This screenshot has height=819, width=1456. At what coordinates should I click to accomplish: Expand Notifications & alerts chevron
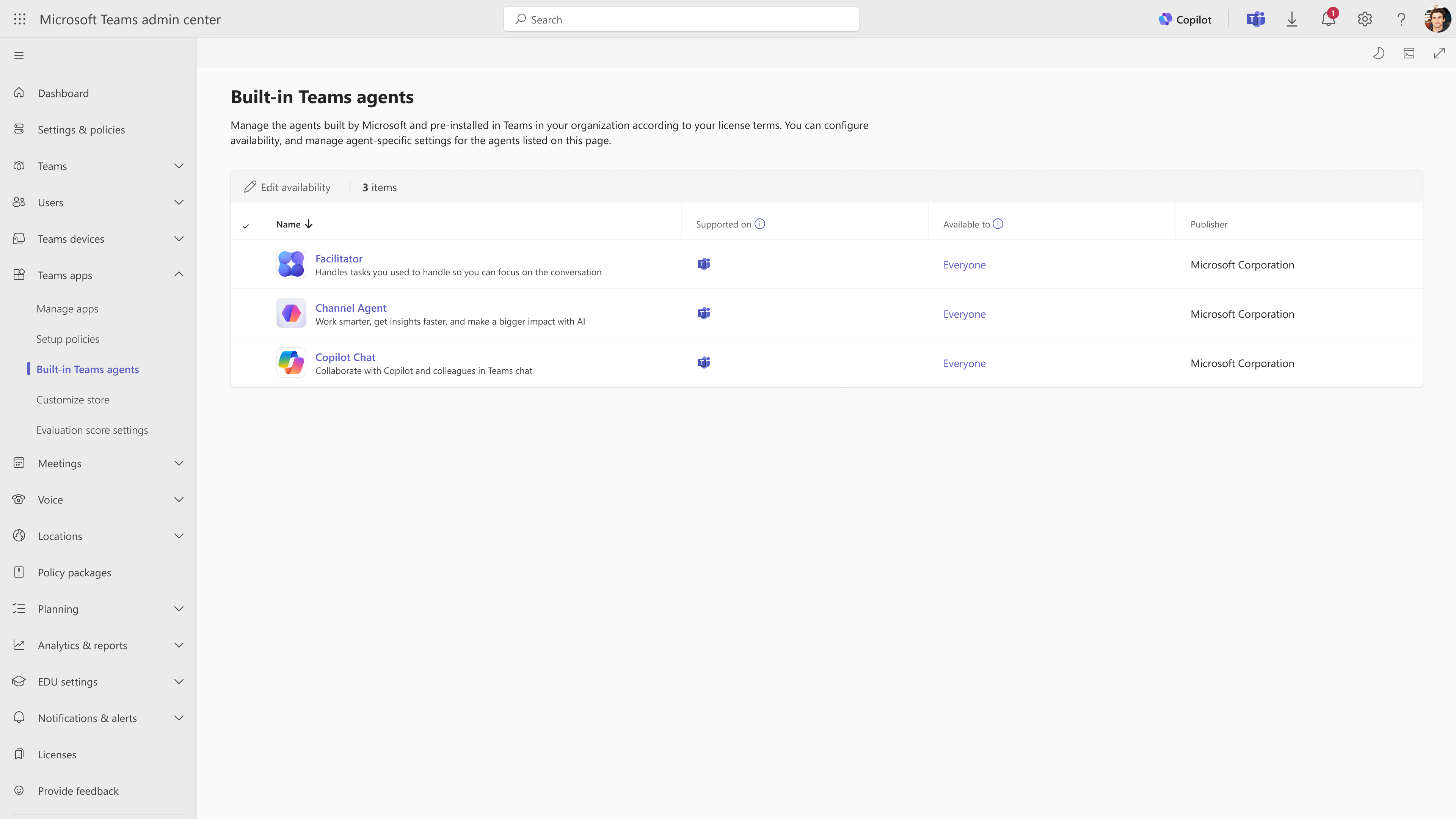(x=179, y=718)
